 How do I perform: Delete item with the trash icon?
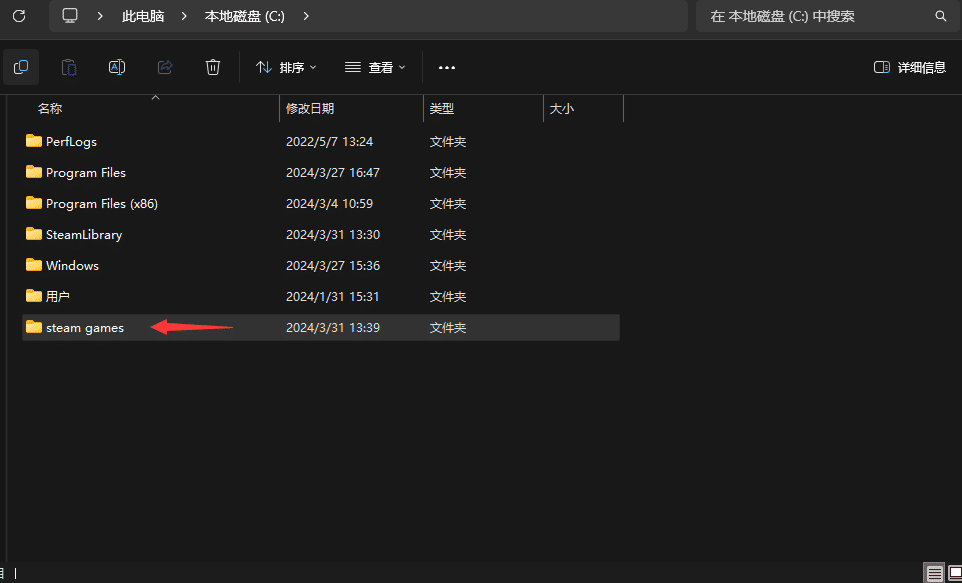[213, 67]
